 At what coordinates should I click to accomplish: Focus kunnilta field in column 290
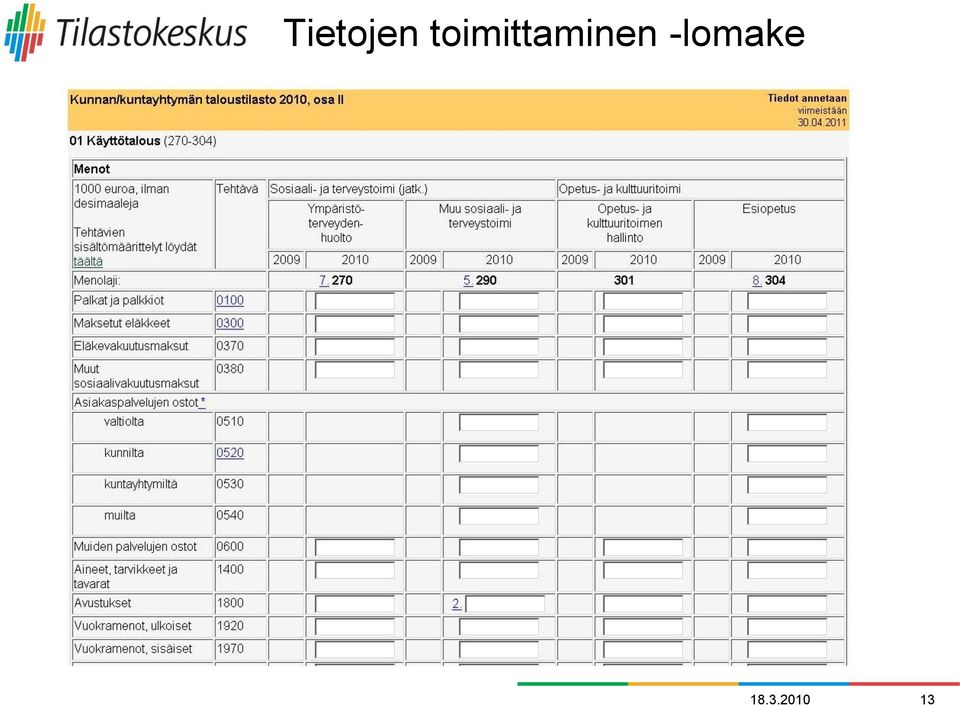(x=499, y=453)
